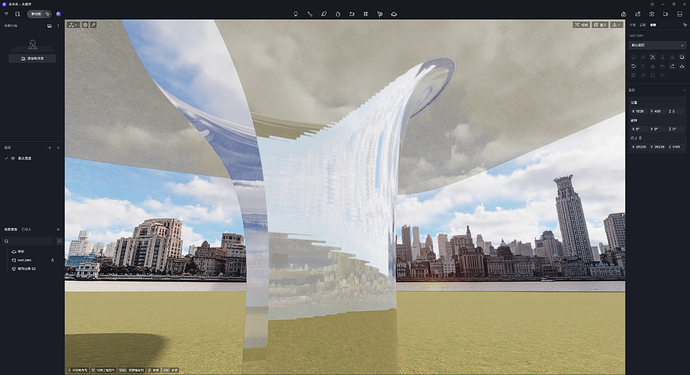Click the home icon at top right
The width and height of the screenshot is (690, 375).
point(624,14)
